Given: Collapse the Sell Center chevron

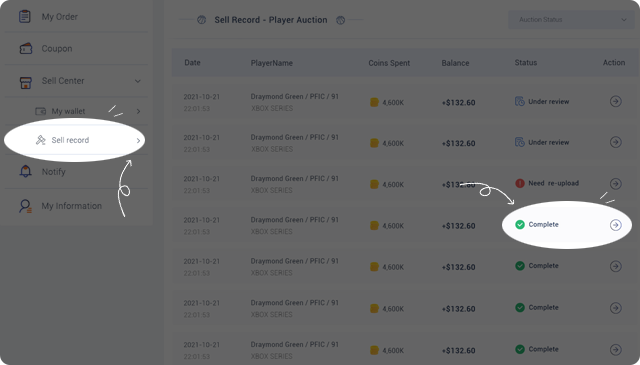Looking at the screenshot, I should click(x=138, y=81).
